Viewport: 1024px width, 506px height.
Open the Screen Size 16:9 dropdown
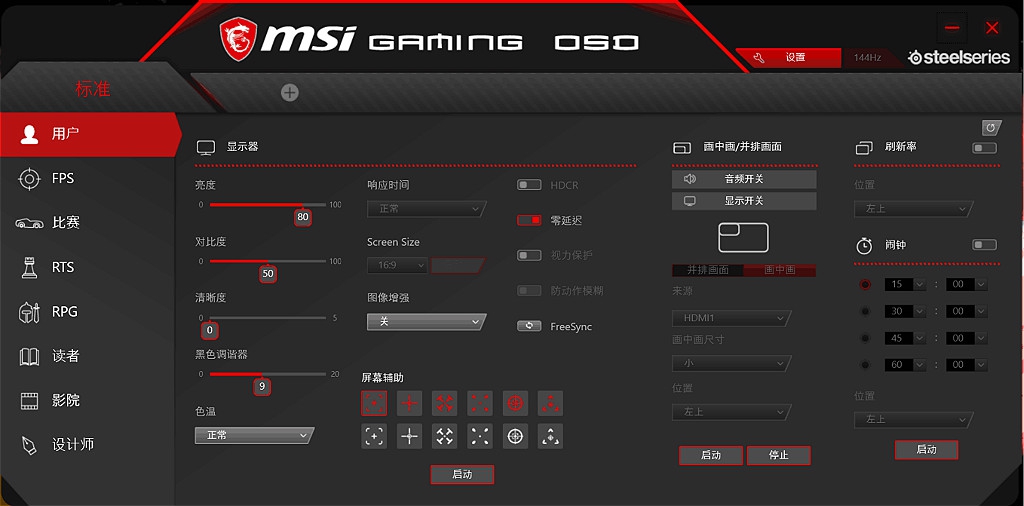(x=397, y=265)
